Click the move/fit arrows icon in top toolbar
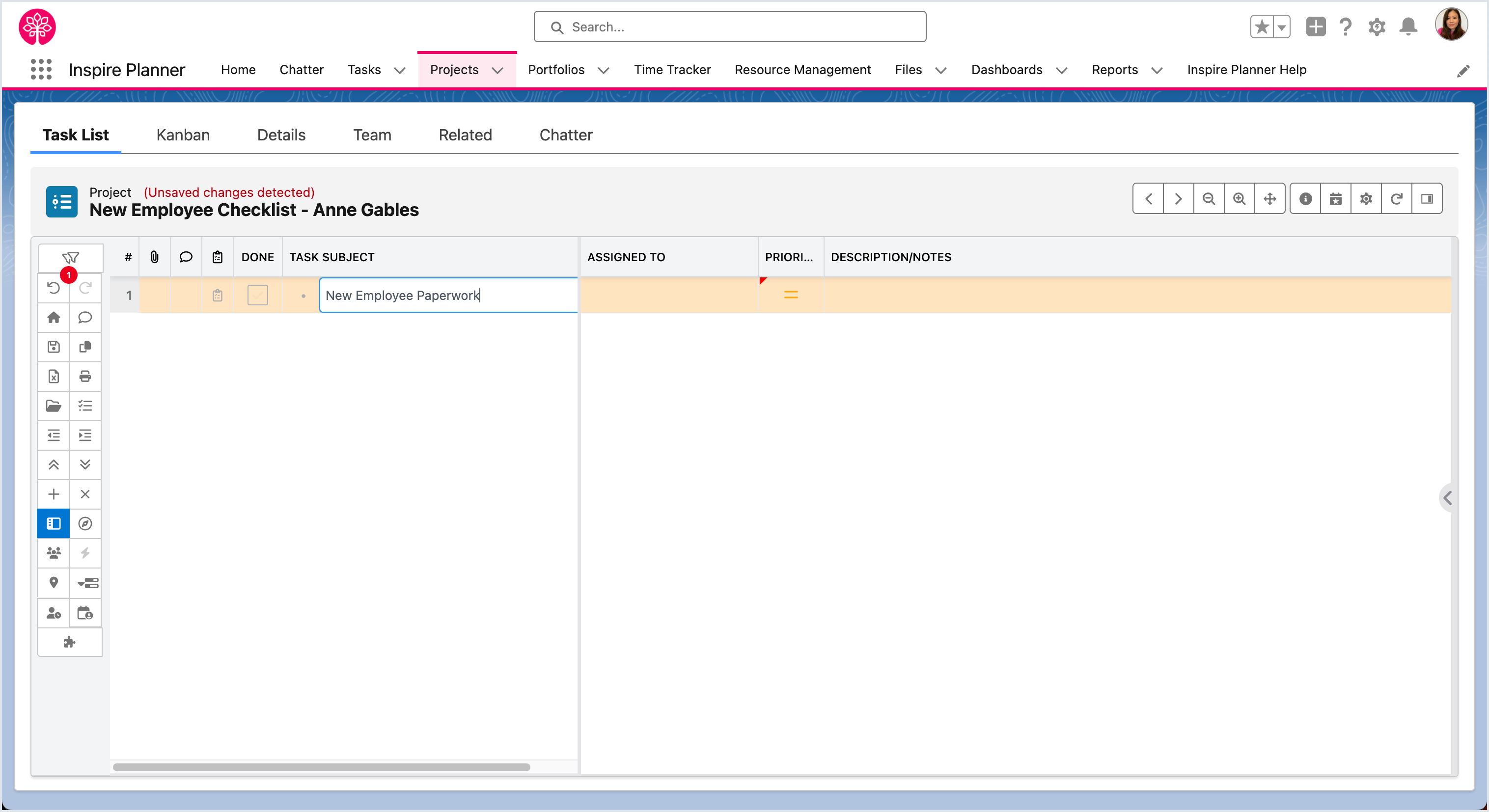The height and width of the screenshot is (812, 1489). click(x=1269, y=199)
